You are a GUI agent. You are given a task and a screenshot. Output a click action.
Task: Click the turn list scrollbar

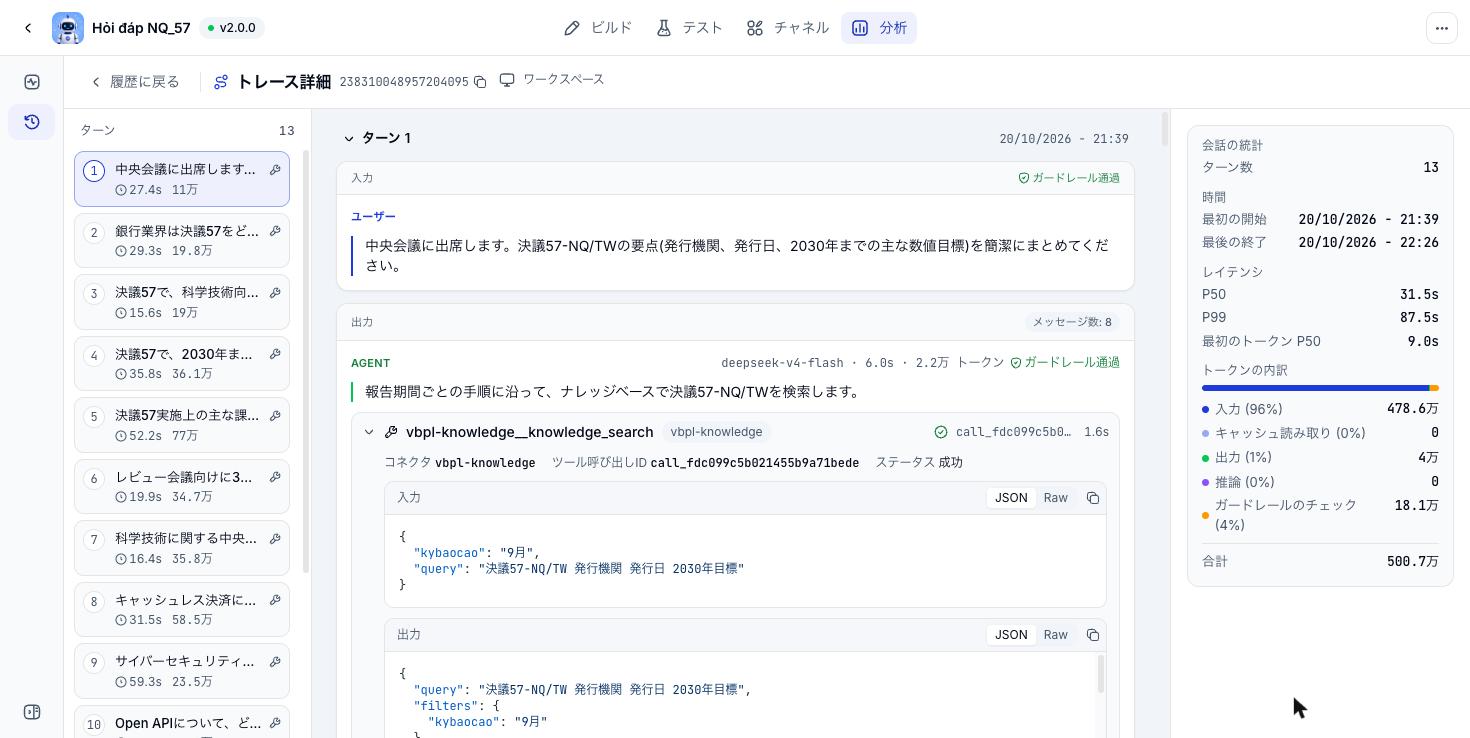pos(306,361)
